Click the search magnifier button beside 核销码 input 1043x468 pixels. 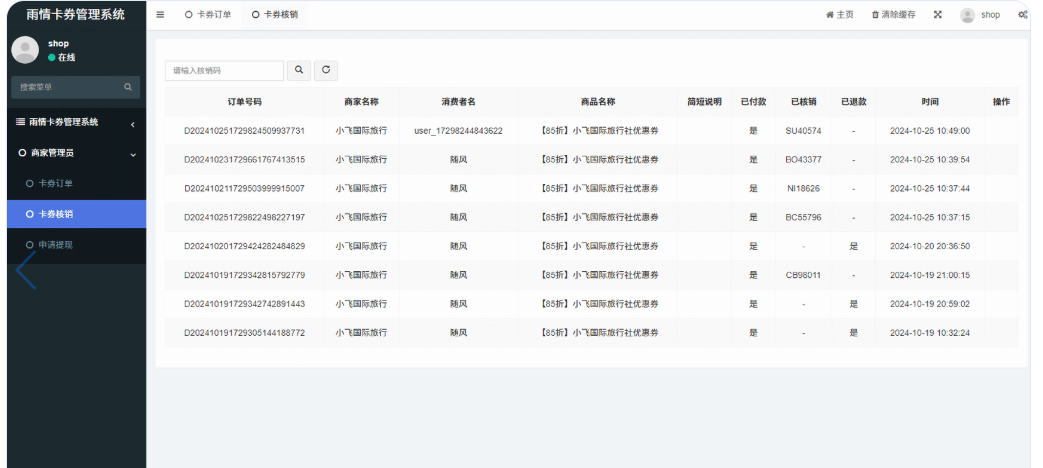298,70
